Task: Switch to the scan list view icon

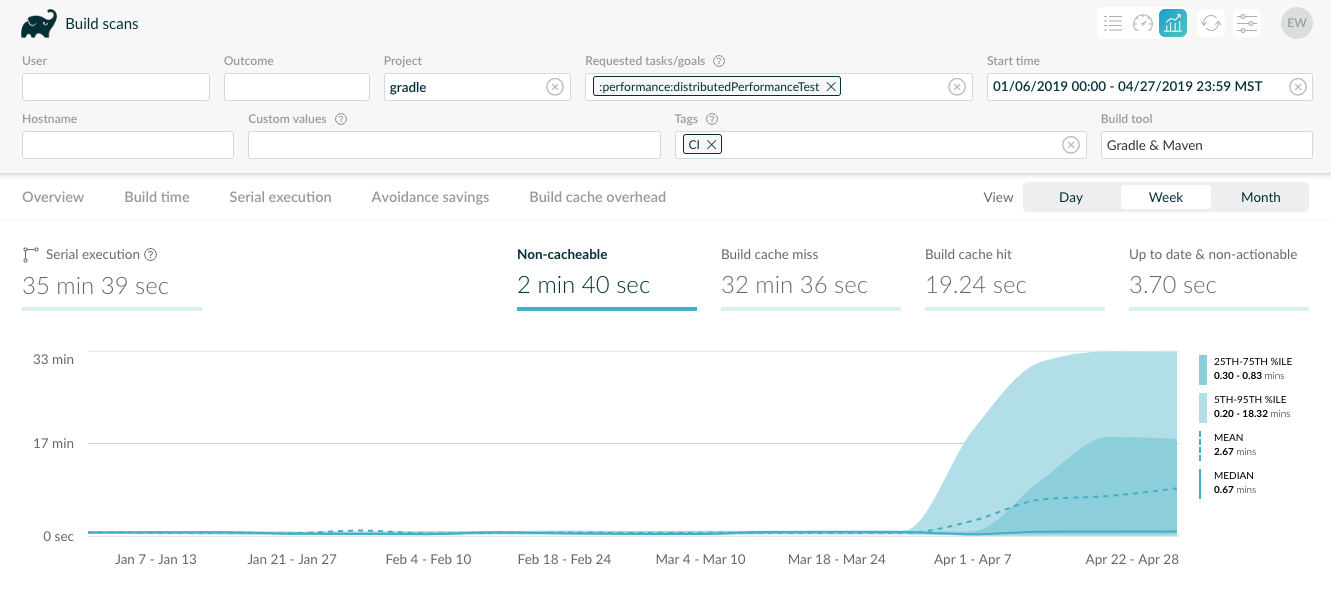Action: pyautogui.click(x=1112, y=23)
